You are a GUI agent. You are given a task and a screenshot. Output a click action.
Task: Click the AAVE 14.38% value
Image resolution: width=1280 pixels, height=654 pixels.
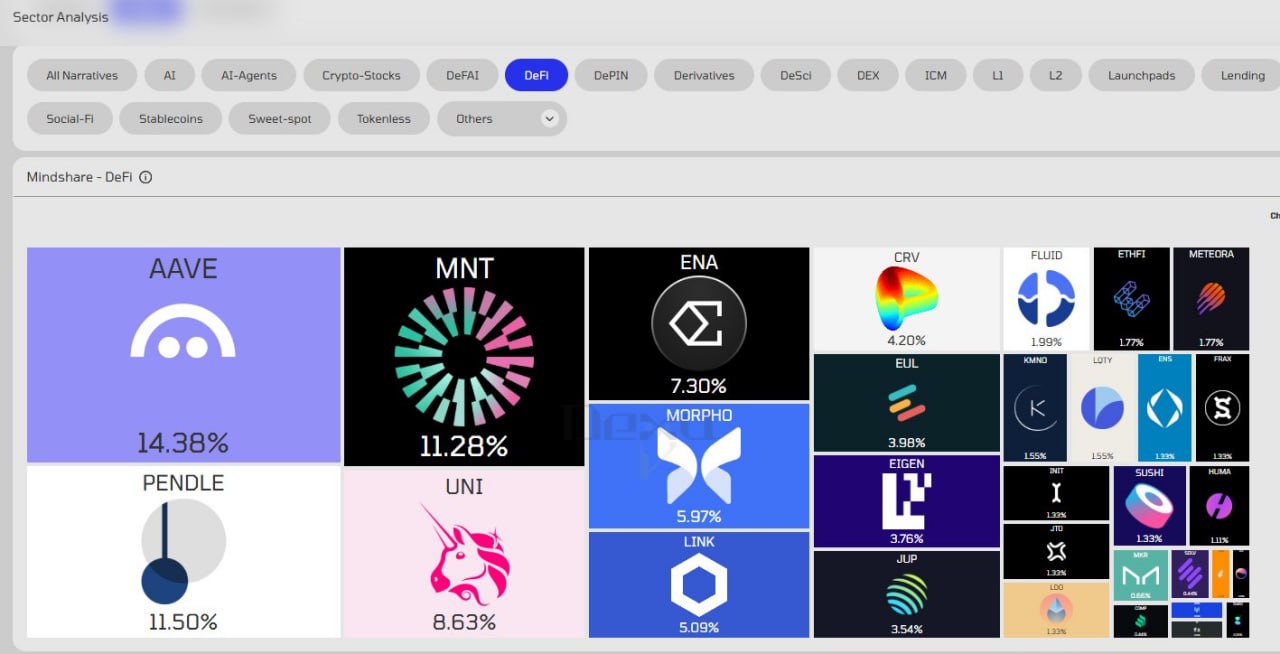coord(183,442)
